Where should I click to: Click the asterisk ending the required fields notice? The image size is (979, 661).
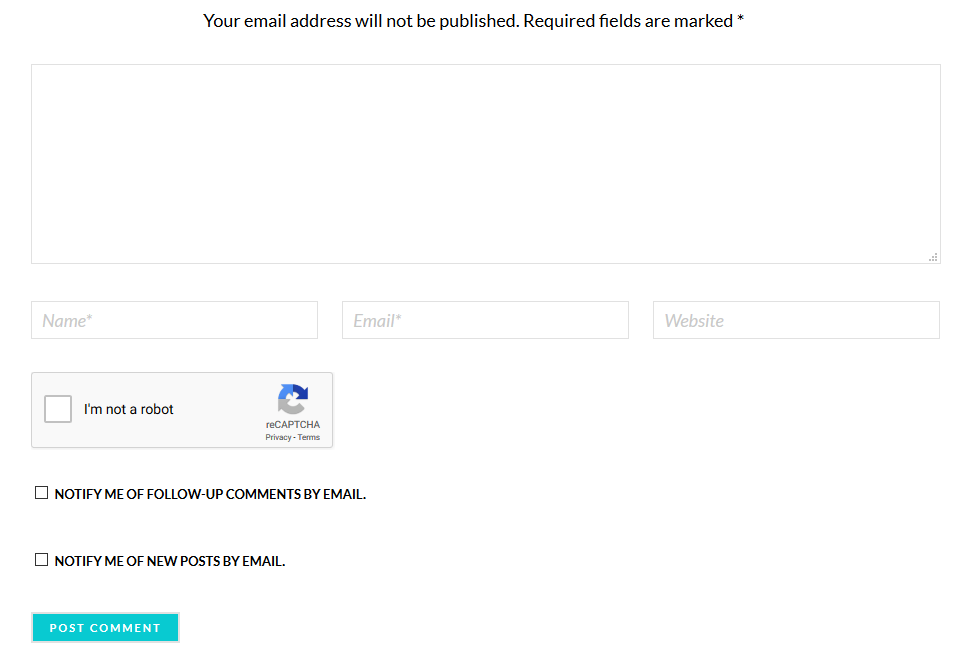click(741, 20)
